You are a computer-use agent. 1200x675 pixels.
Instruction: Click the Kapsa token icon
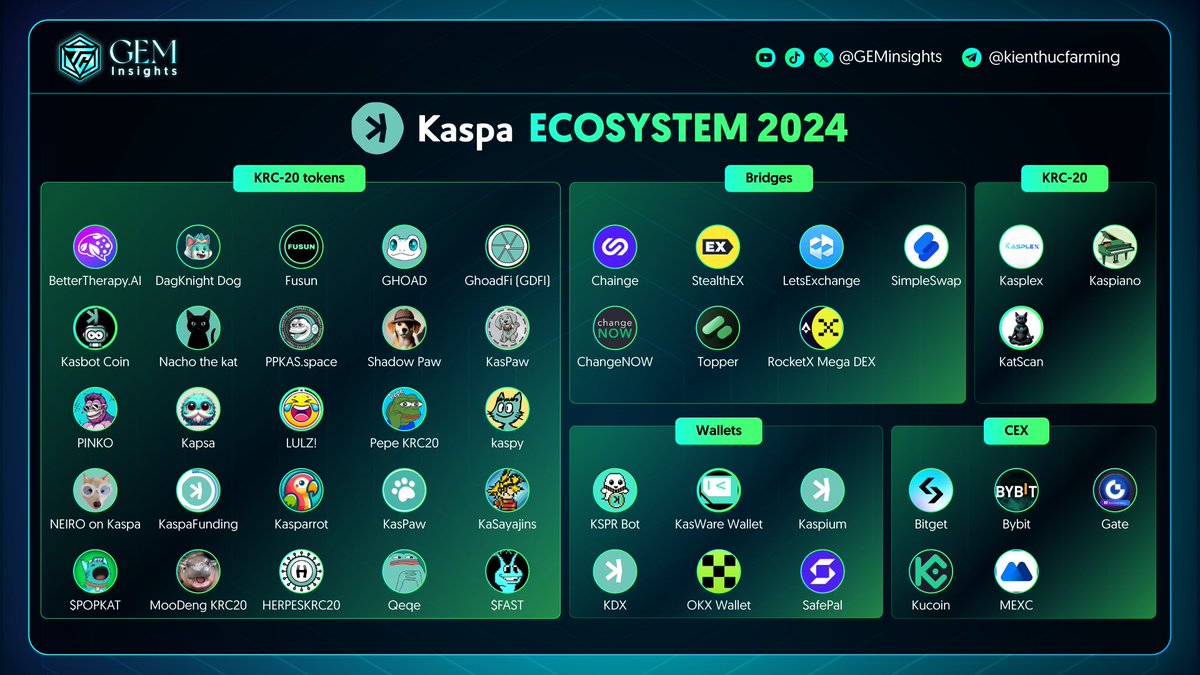[198, 409]
